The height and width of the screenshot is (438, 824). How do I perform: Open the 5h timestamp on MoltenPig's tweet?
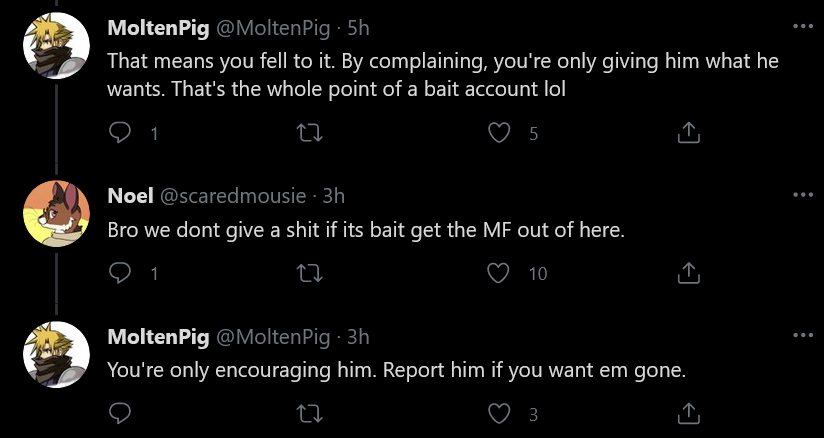point(358,28)
